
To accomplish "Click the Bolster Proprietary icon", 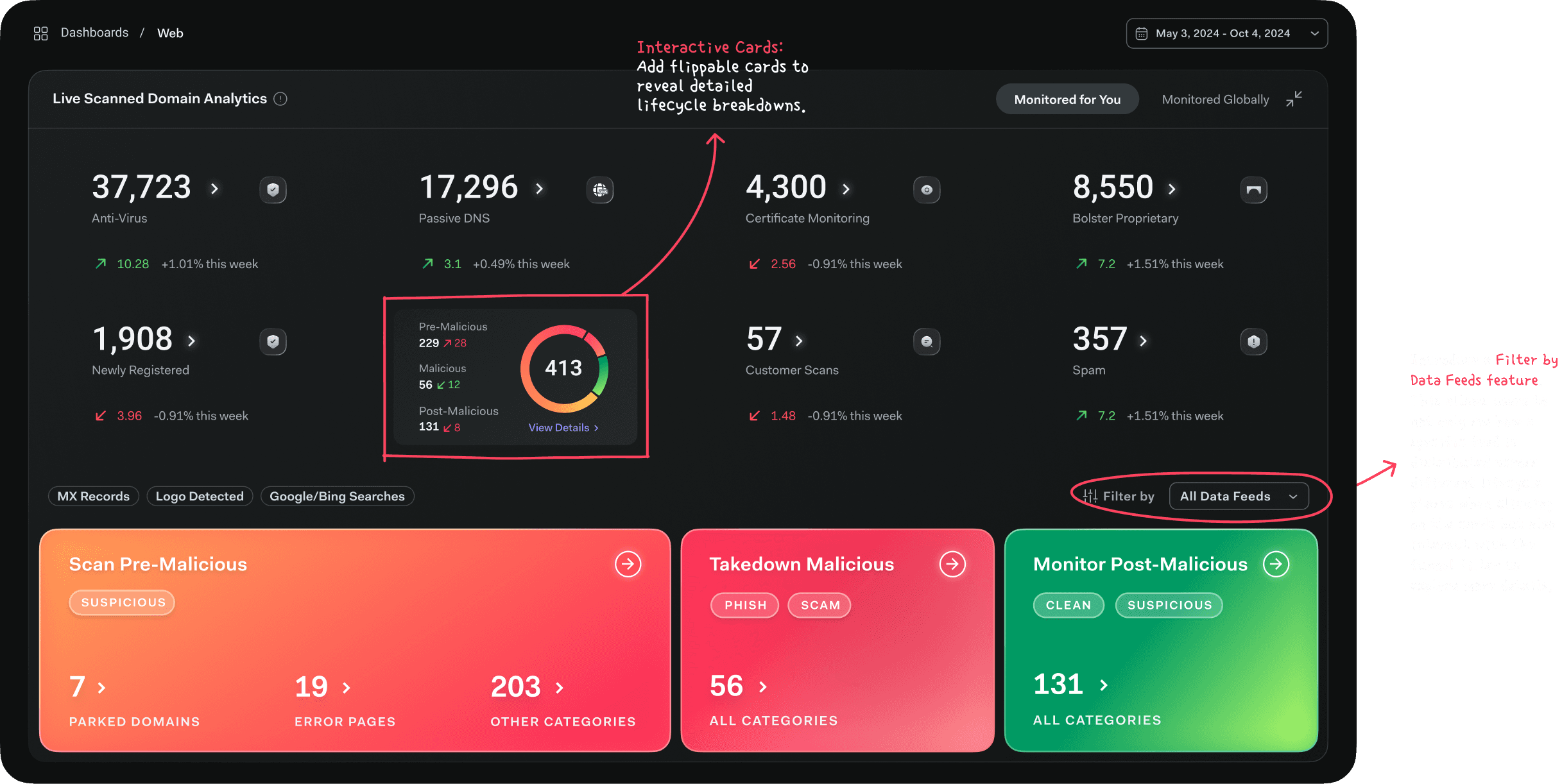I will tap(1253, 189).
